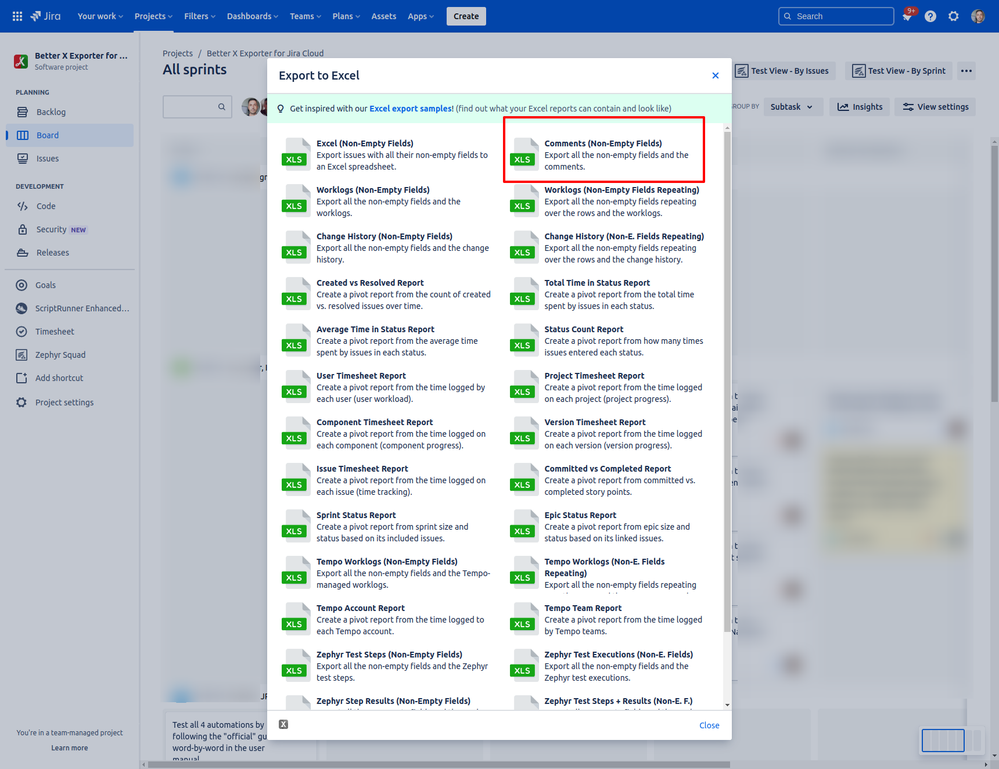Open ScriptRunner Enhanced in the sidebar
999x769 pixels.
point(70,308)
